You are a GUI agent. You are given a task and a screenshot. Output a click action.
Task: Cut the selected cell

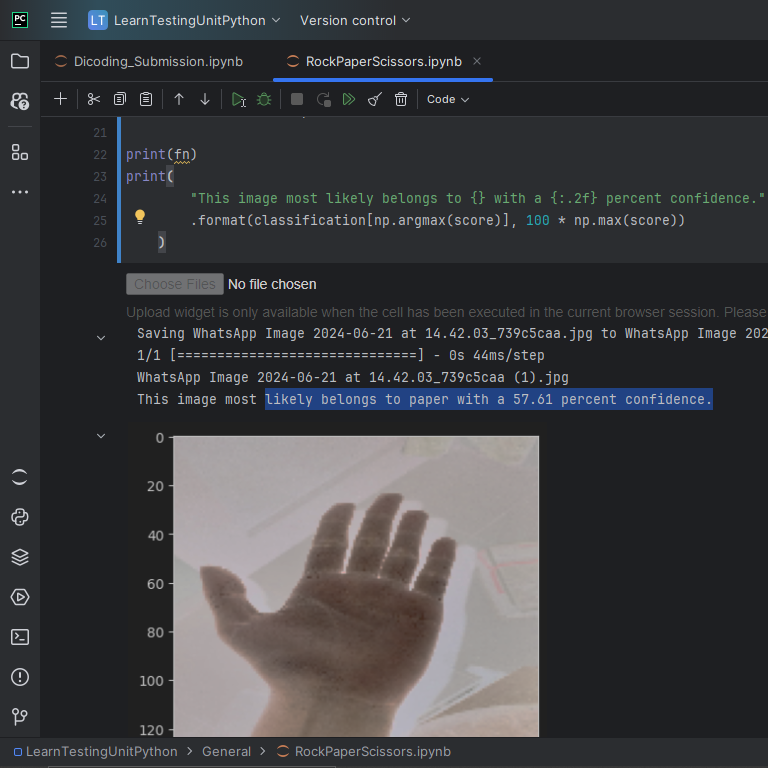coord(94,99)
